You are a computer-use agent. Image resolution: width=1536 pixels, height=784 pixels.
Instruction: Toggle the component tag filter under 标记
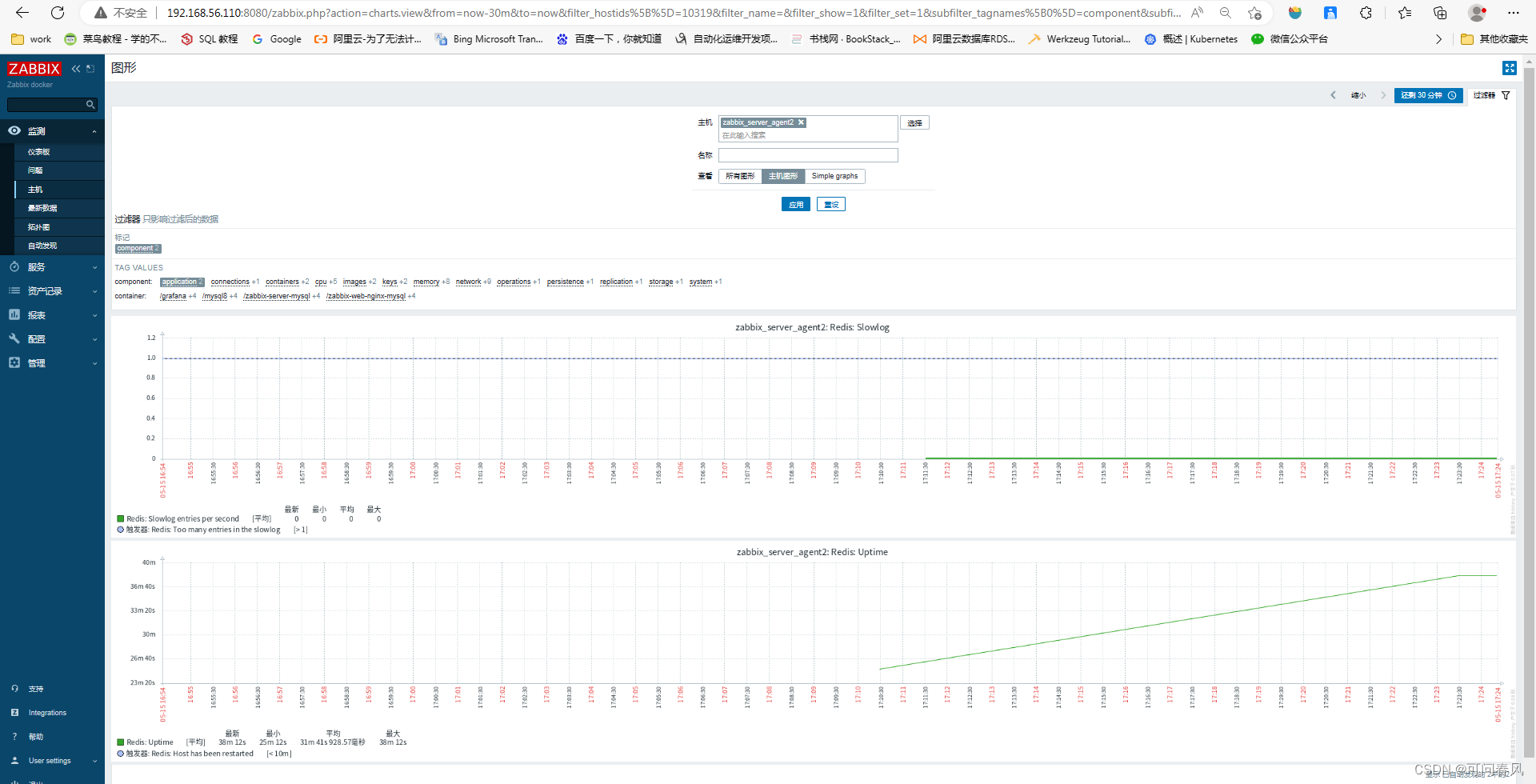tap(138, 249)
